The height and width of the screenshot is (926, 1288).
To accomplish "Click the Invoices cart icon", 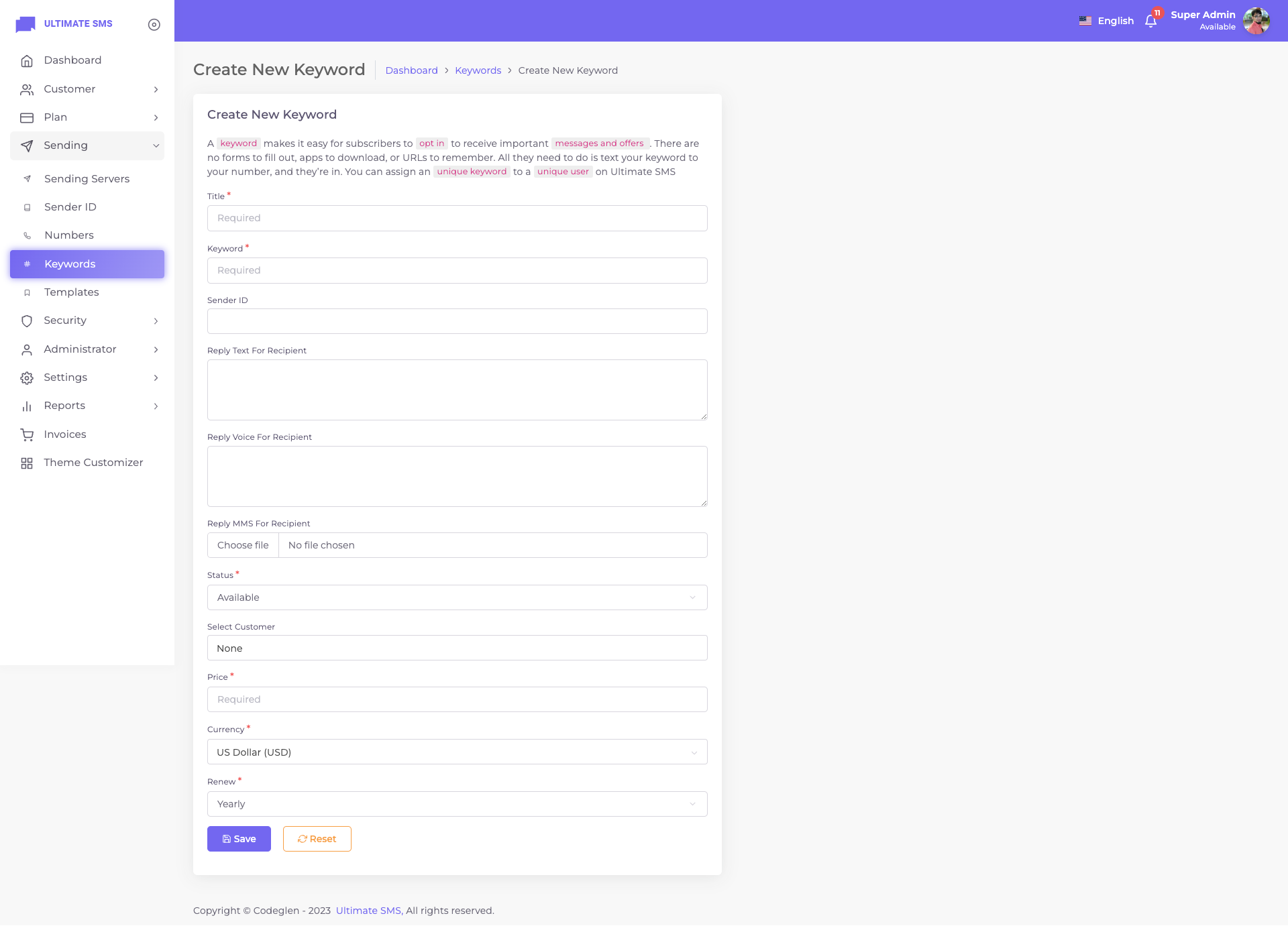I will point(27,435).
